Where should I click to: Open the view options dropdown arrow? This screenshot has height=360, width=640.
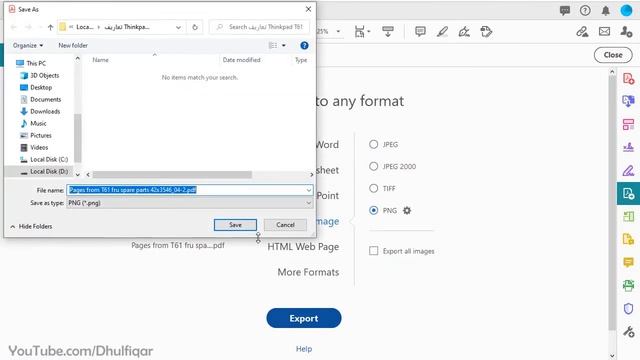284,45
